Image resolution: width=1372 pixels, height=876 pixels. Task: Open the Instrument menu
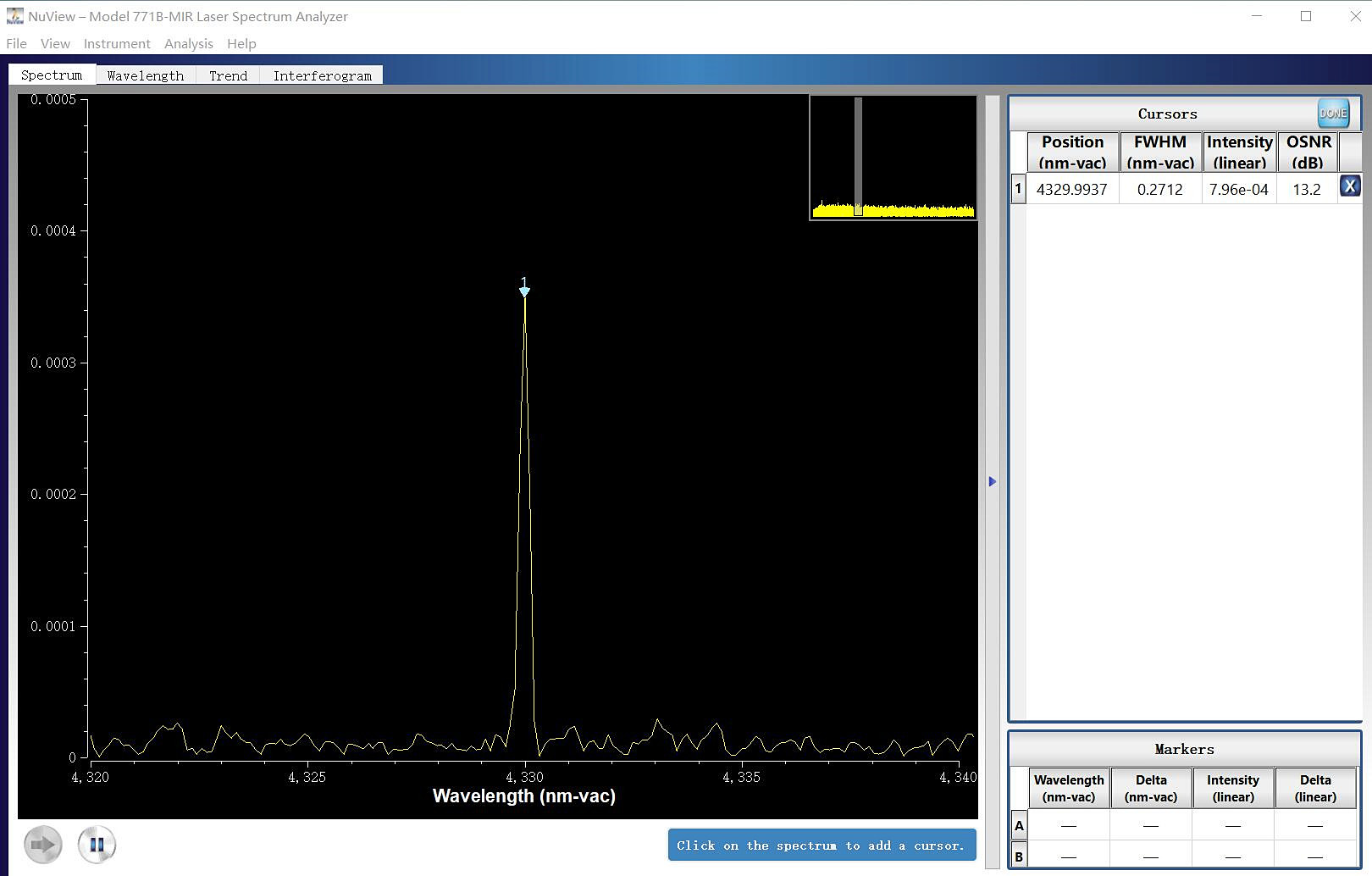point(117,43)
